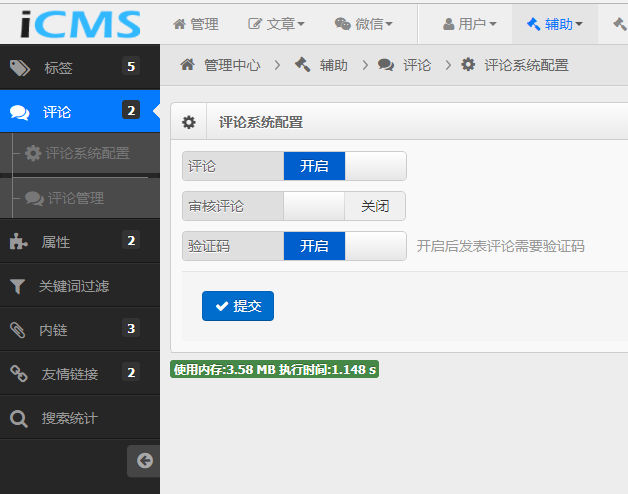
Task: Click the magnifier icon for 搜索统计
Action: pos(18,419)
